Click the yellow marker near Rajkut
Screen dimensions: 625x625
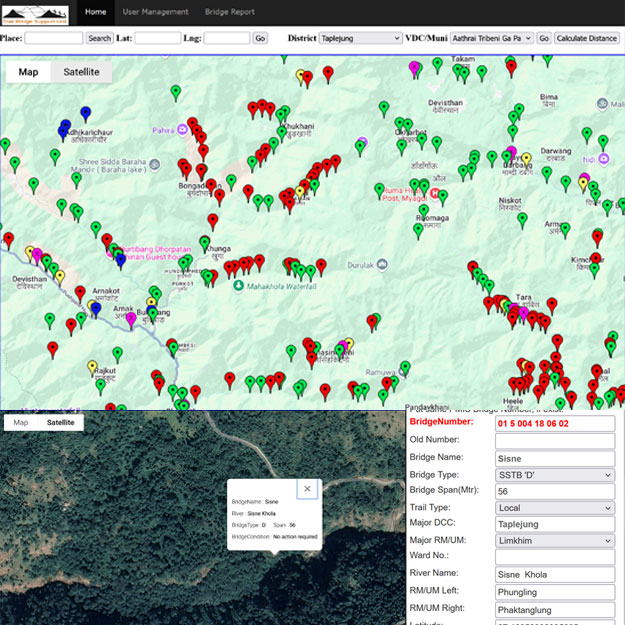point(92,368)
